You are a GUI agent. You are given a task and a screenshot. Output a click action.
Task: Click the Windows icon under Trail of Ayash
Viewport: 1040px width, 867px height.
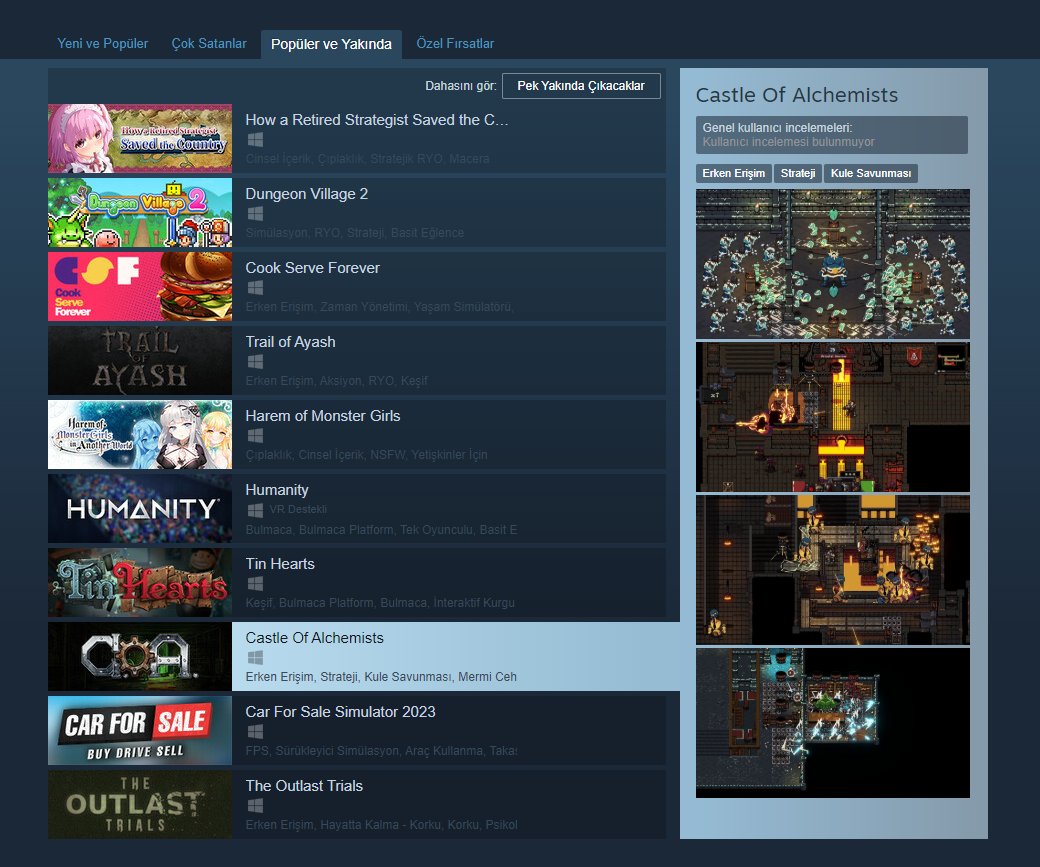[255, 362]
